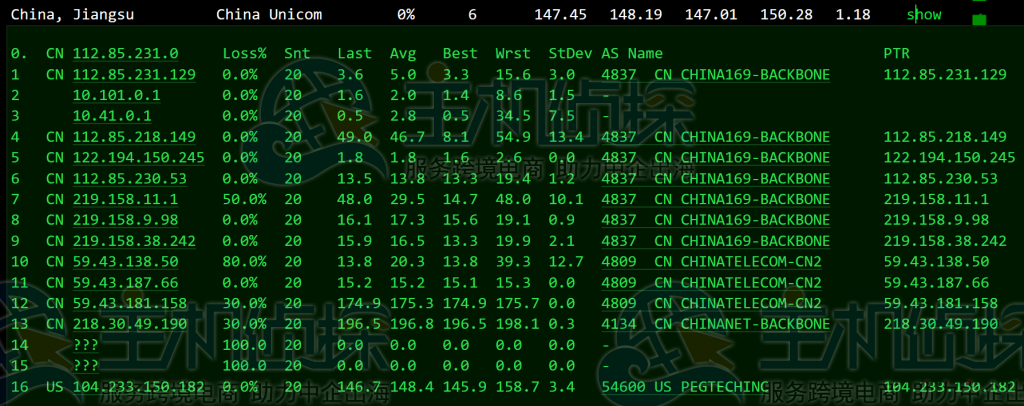1024x406 pixels.
Task: Select the "China, Jiangsu" location text
Action: pos(72,14)
